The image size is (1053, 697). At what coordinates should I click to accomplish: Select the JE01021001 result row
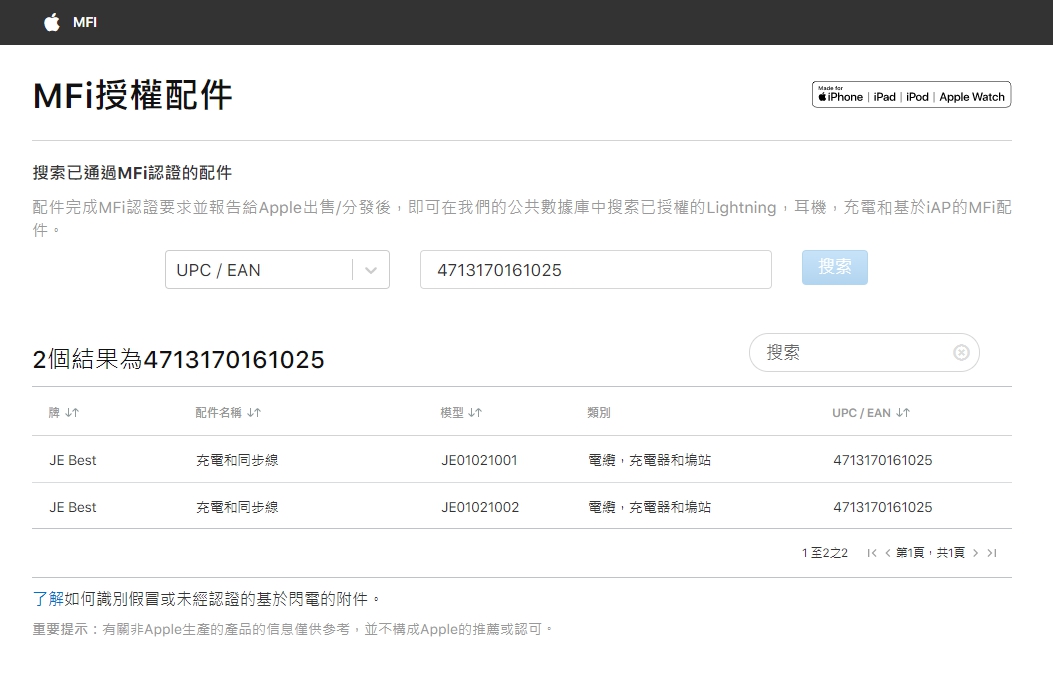point(479,460)
